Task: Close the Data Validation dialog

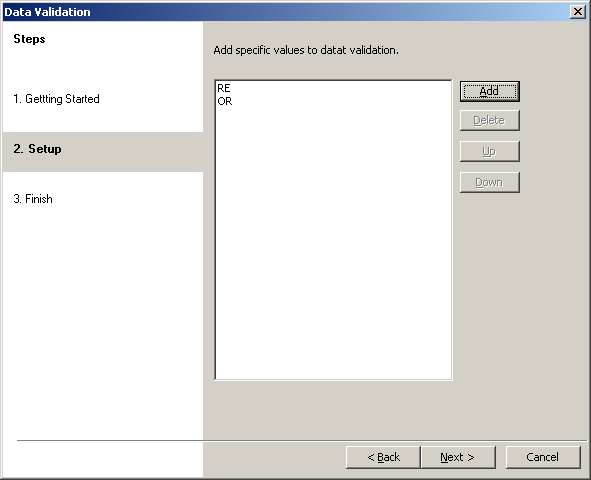Action: tap(578, 12)
